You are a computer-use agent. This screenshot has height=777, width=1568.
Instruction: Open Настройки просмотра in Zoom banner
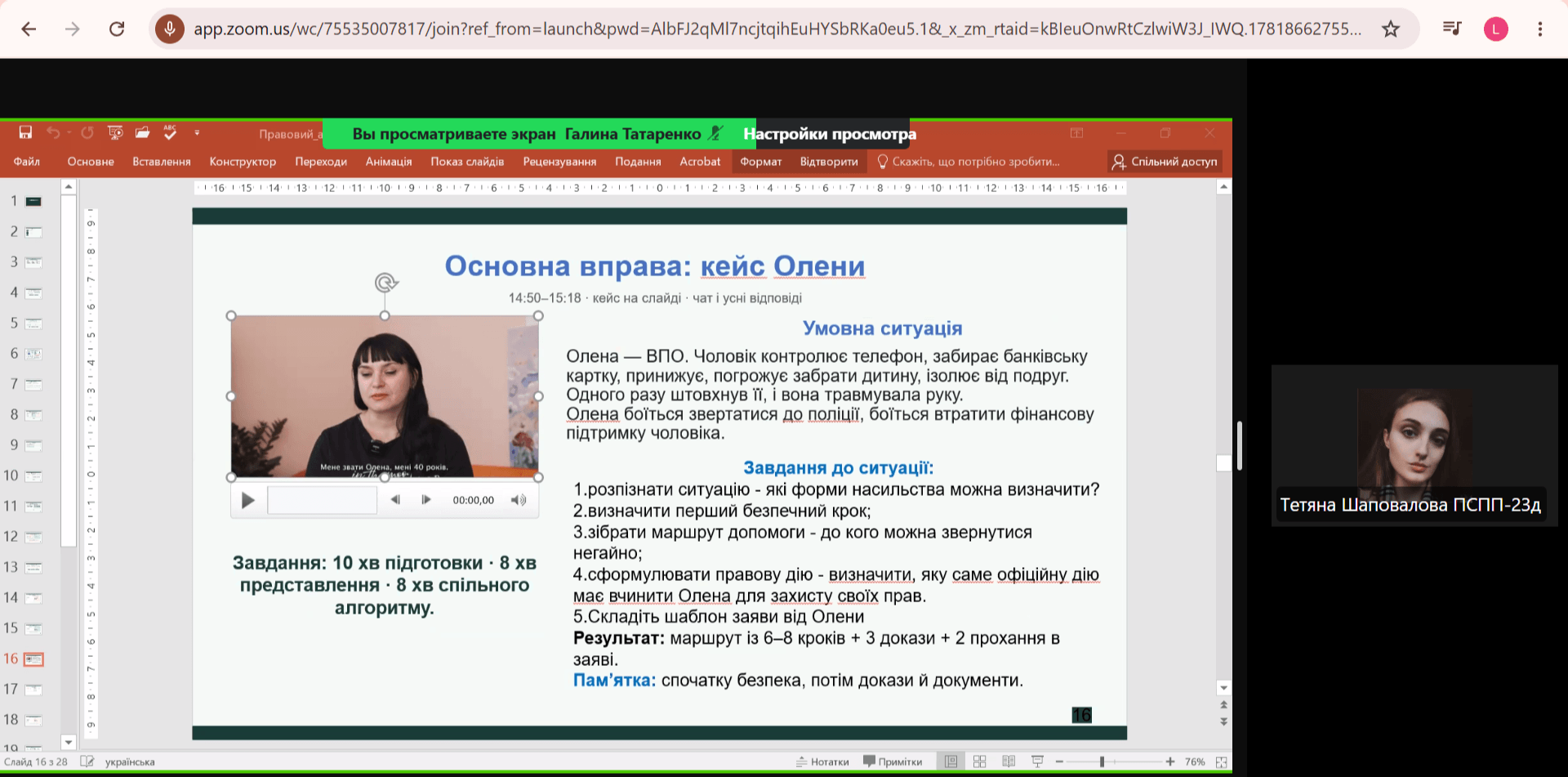[829, 134]
